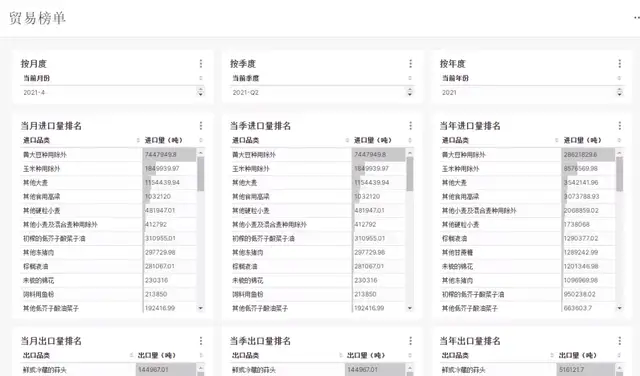Open the 当季进口量排名 card's options menu
Viewport: 640px width, 376px height.
[410, 126]
